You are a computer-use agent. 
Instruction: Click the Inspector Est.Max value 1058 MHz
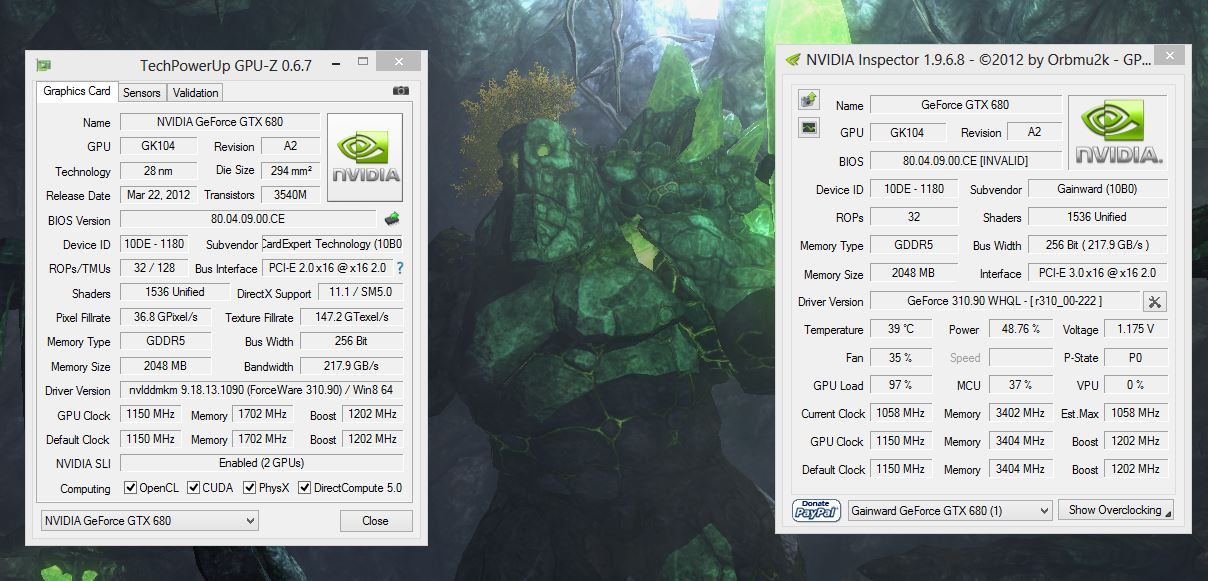click(x=1136, y=413)
